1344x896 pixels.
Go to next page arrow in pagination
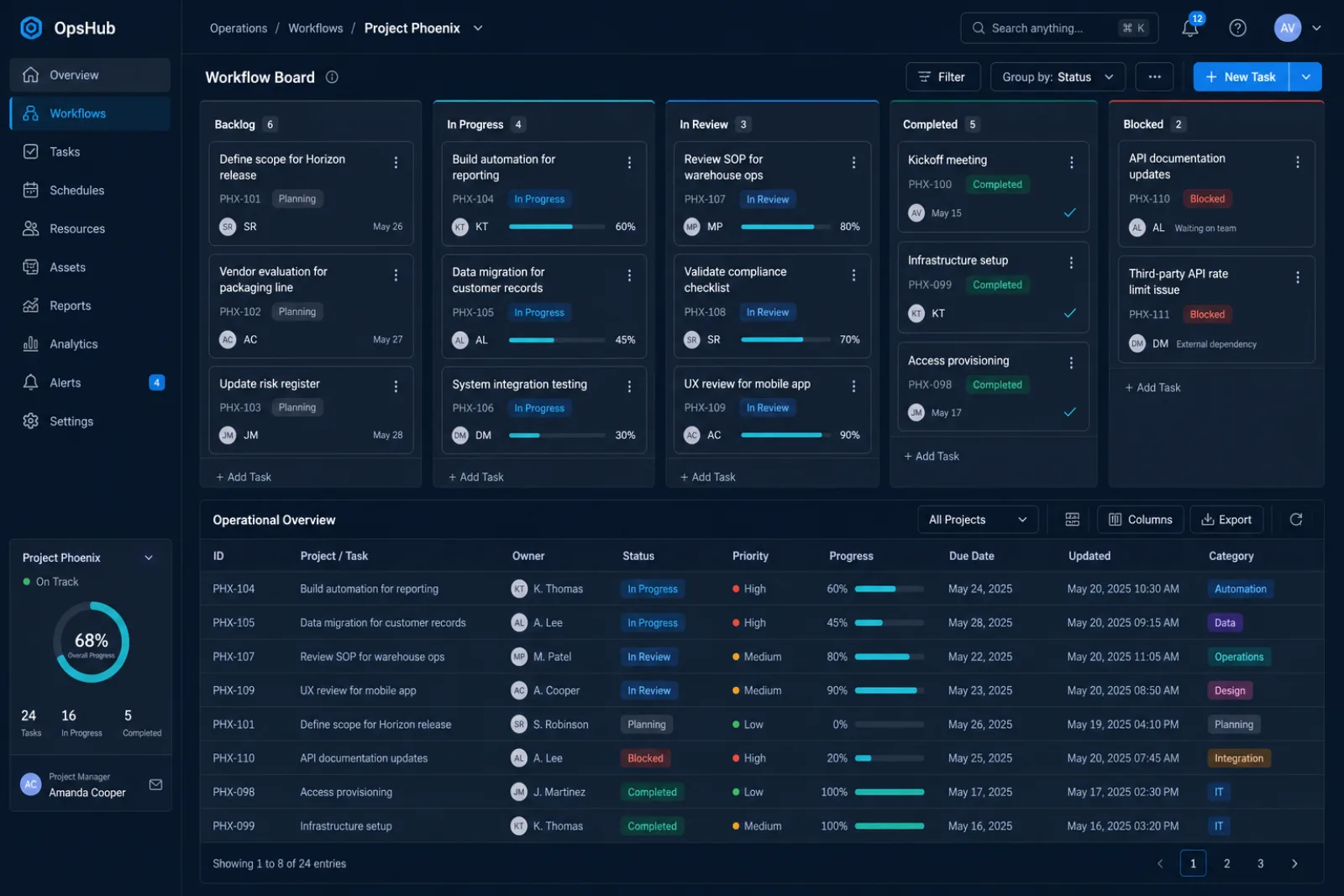pos(1294,863)
